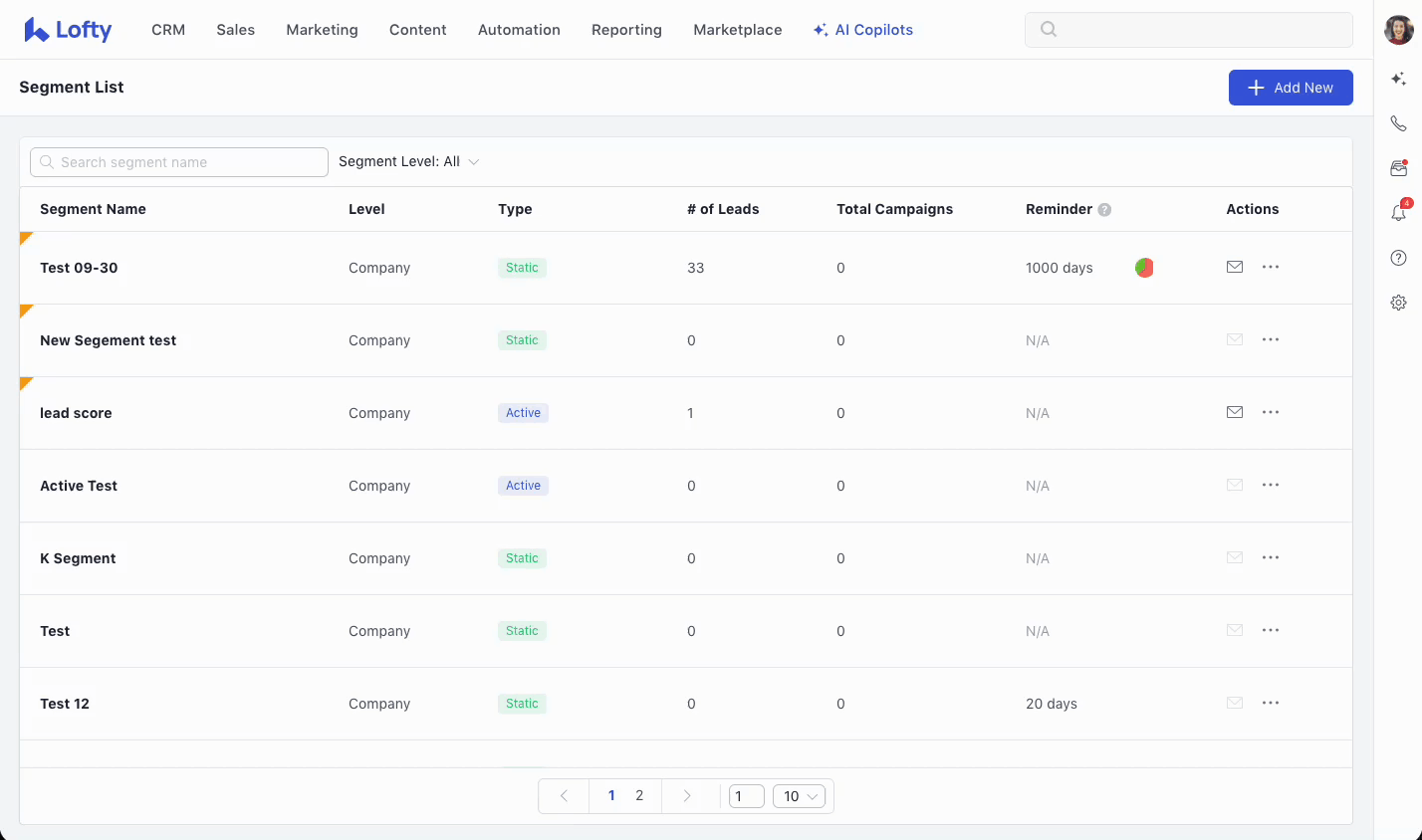The height and width of the screenshot is (840, 1422).
Task: Open more actions for Test 12
Action: point(1271,703)
